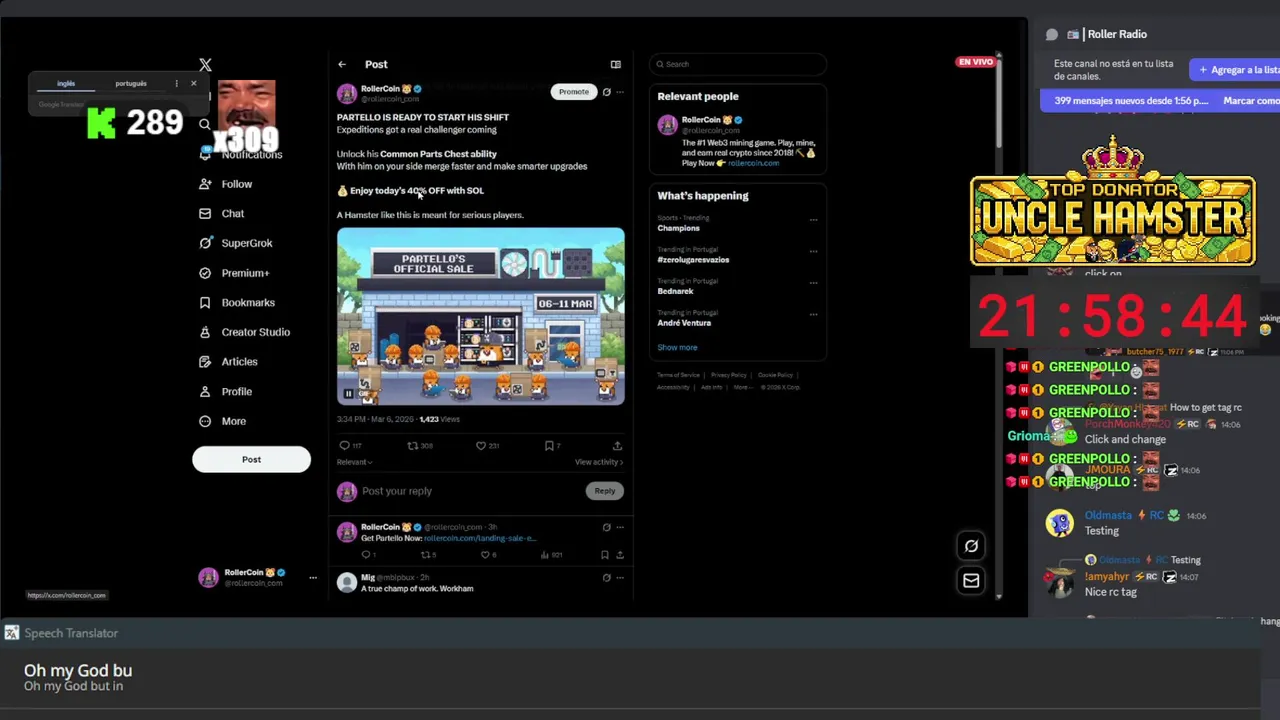
Task: Open the More sidebar menu
Action: (223, 421)
